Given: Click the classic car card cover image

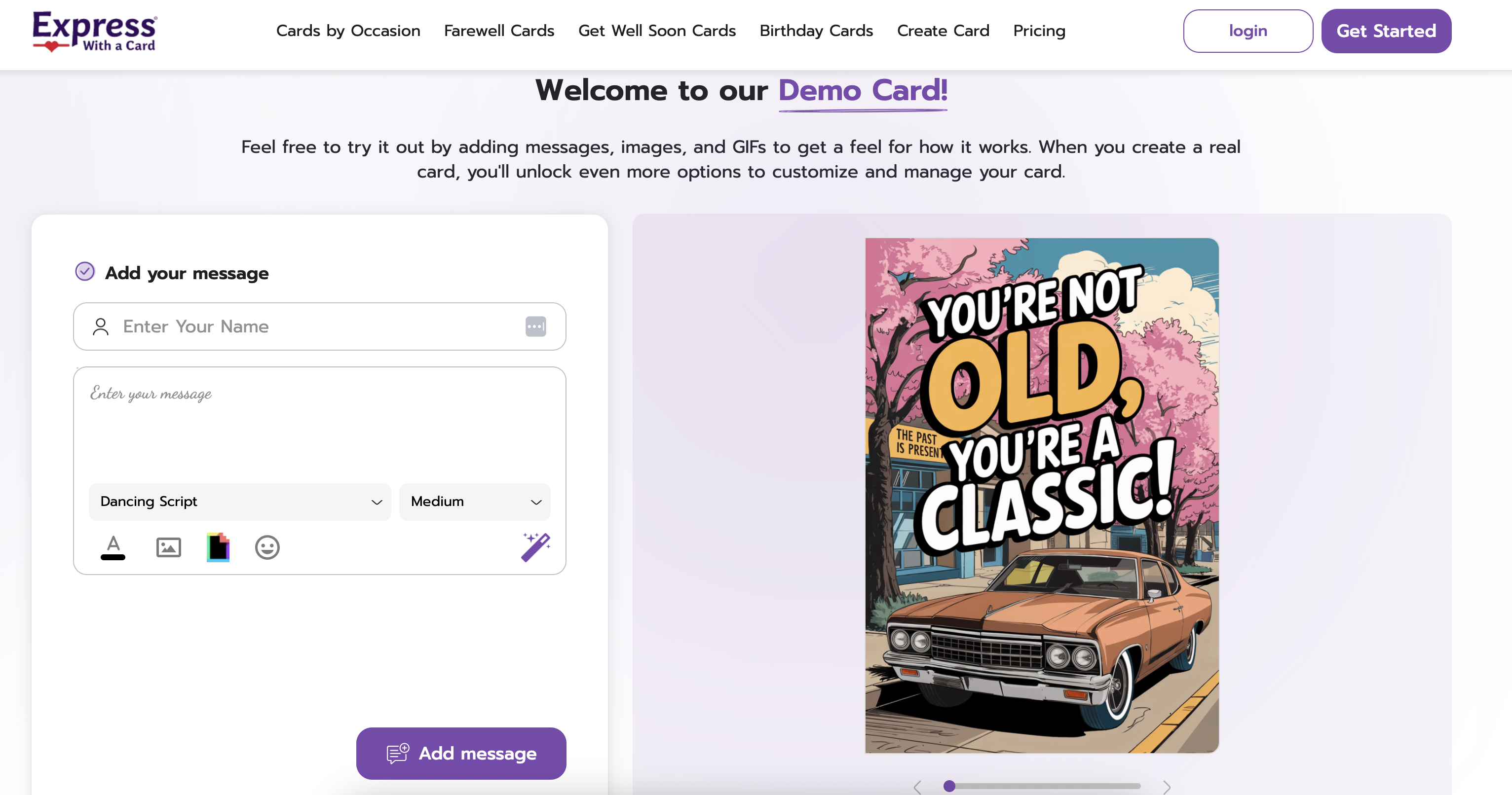Looking at the screenshot, I should [x=1041, y=495].
